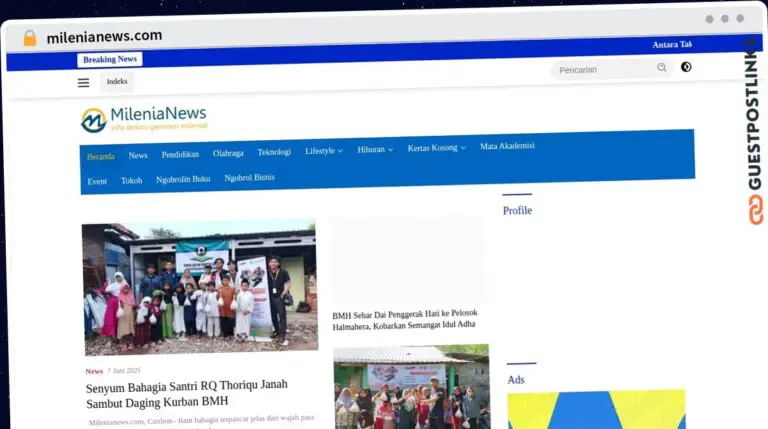The height and width of the screenshot is (429, 768).
Task: Toggle dark mode switch
Action: 686,67
